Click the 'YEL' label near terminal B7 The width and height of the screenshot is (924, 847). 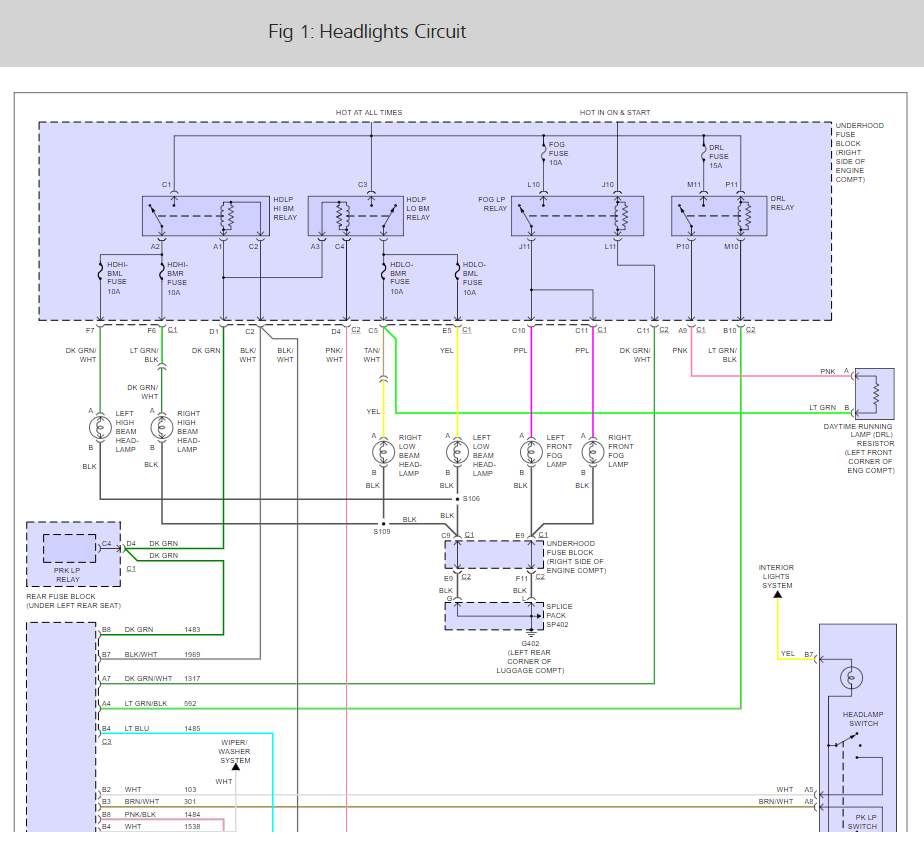click(787, 654)
